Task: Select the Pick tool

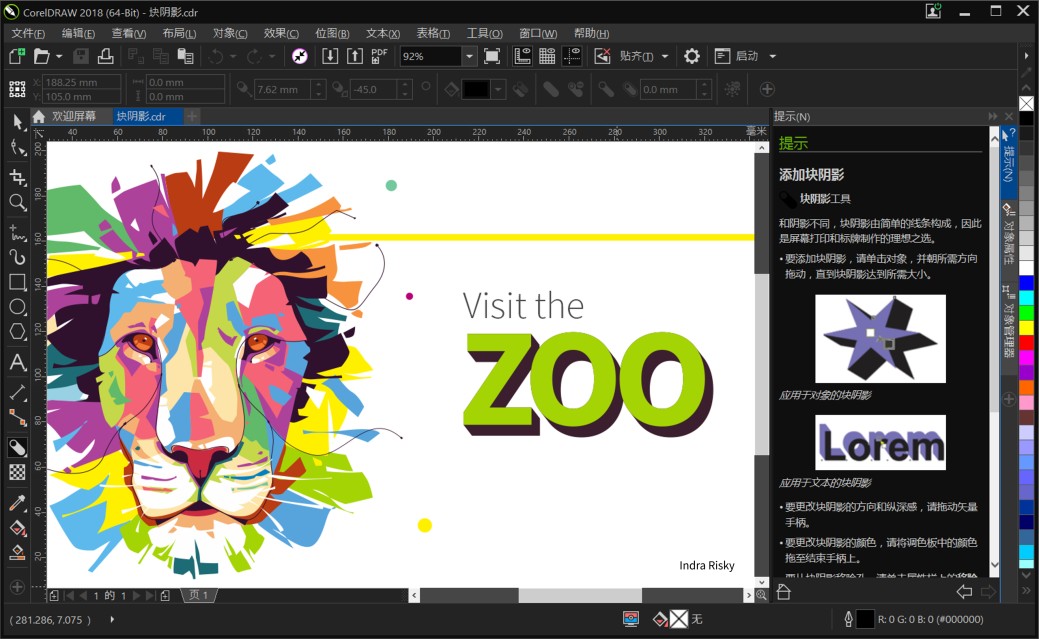Action: (17, 121)
